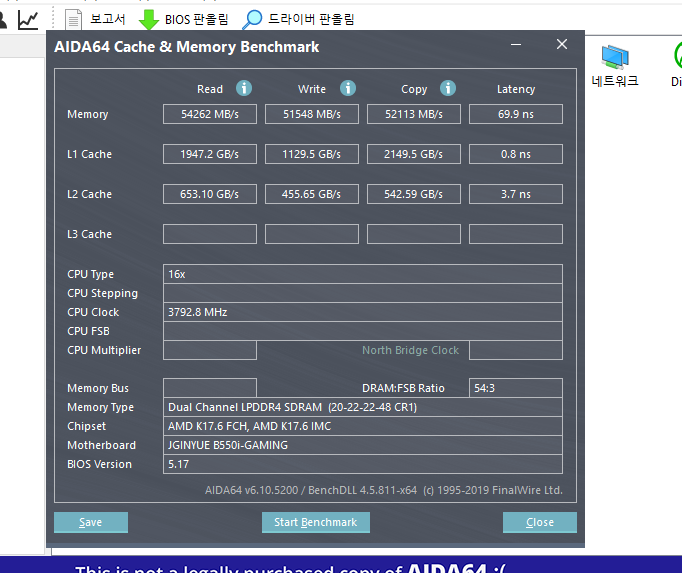682x573 pixels.
Task: Select Memory Write value 51548 MB/s
Action: click(x=312, y=114)
